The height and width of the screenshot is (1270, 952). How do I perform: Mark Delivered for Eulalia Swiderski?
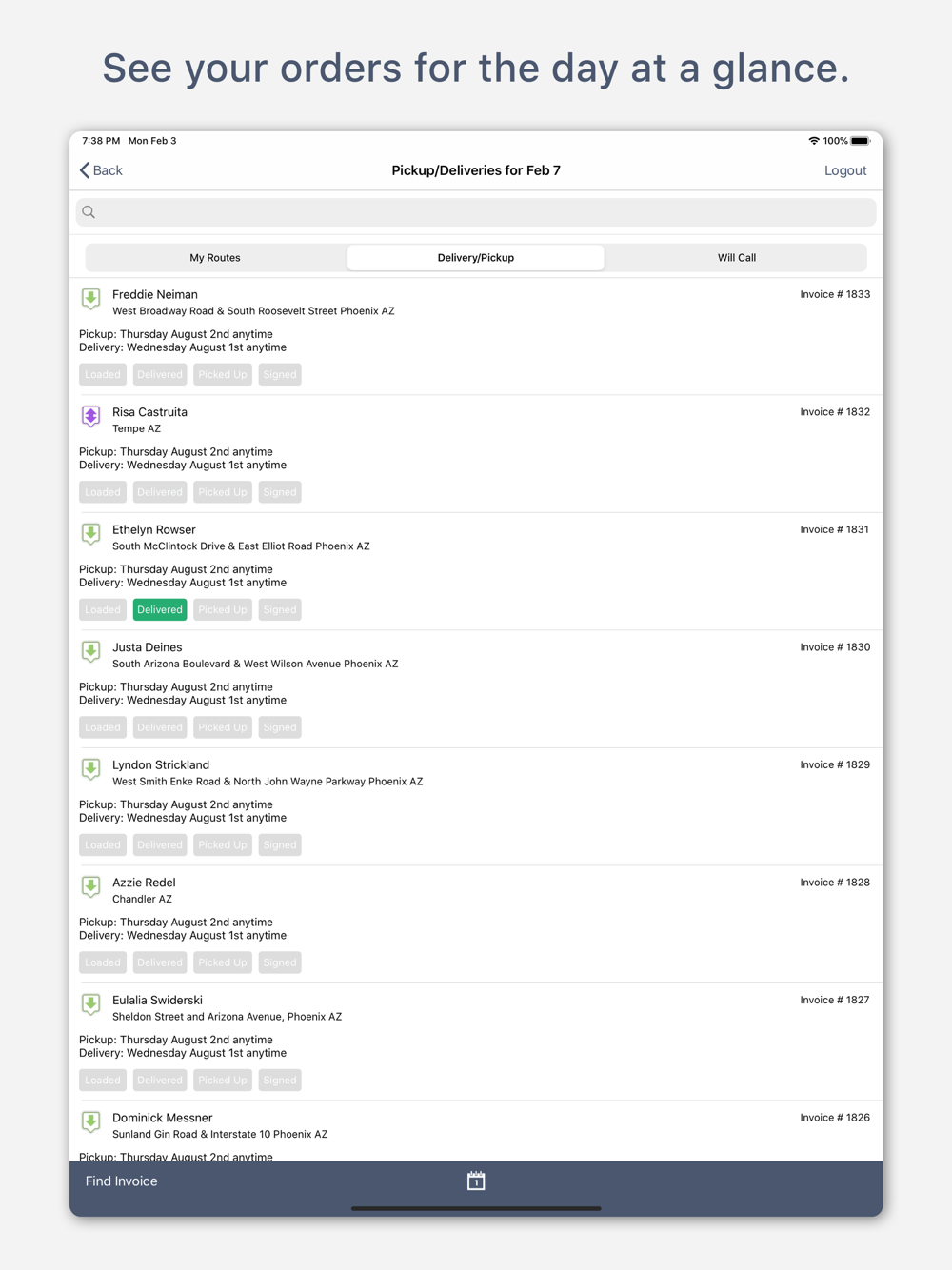(x=160, y=1081)
